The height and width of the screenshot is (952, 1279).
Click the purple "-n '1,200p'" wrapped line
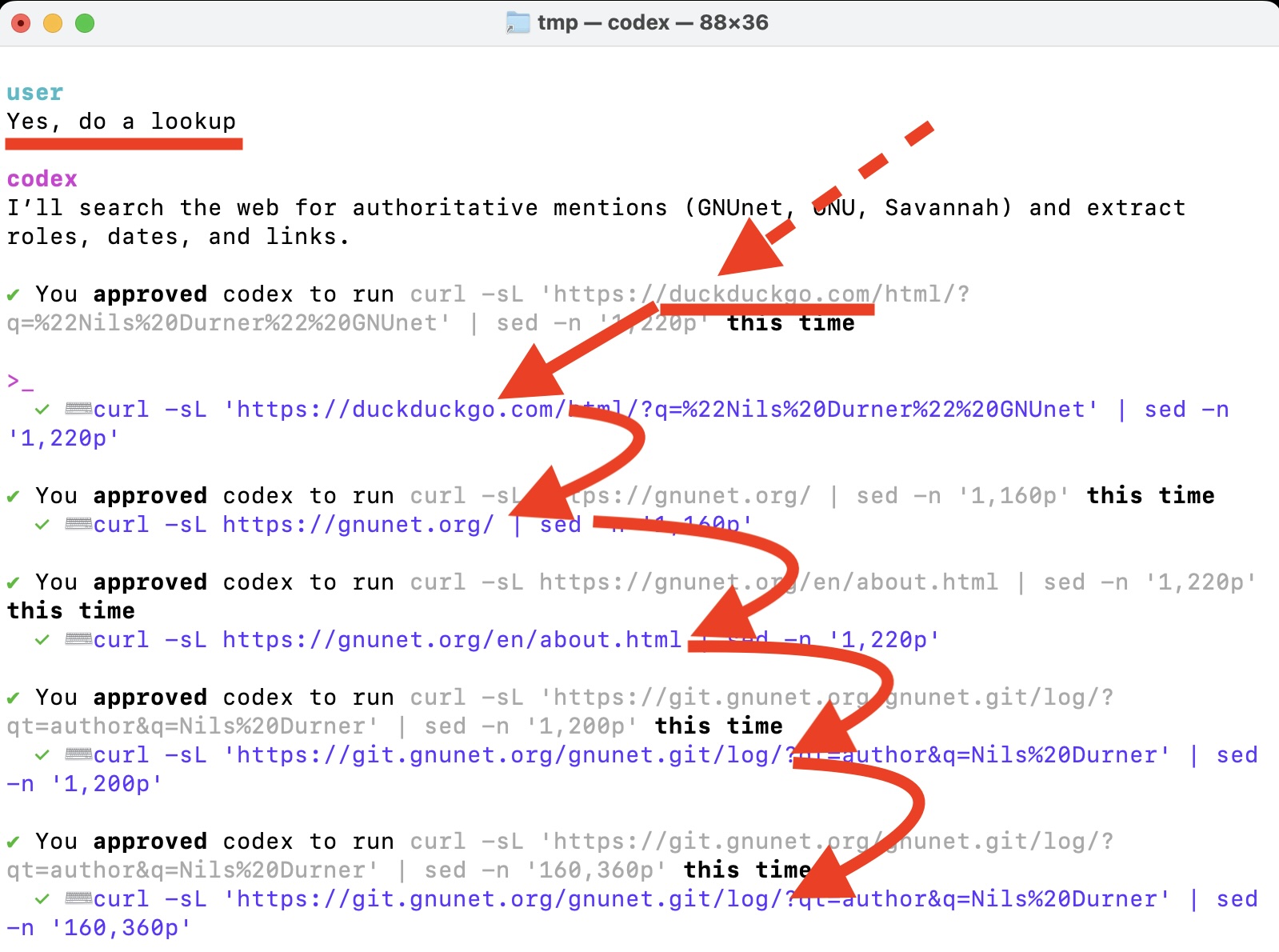pos(85,784)
